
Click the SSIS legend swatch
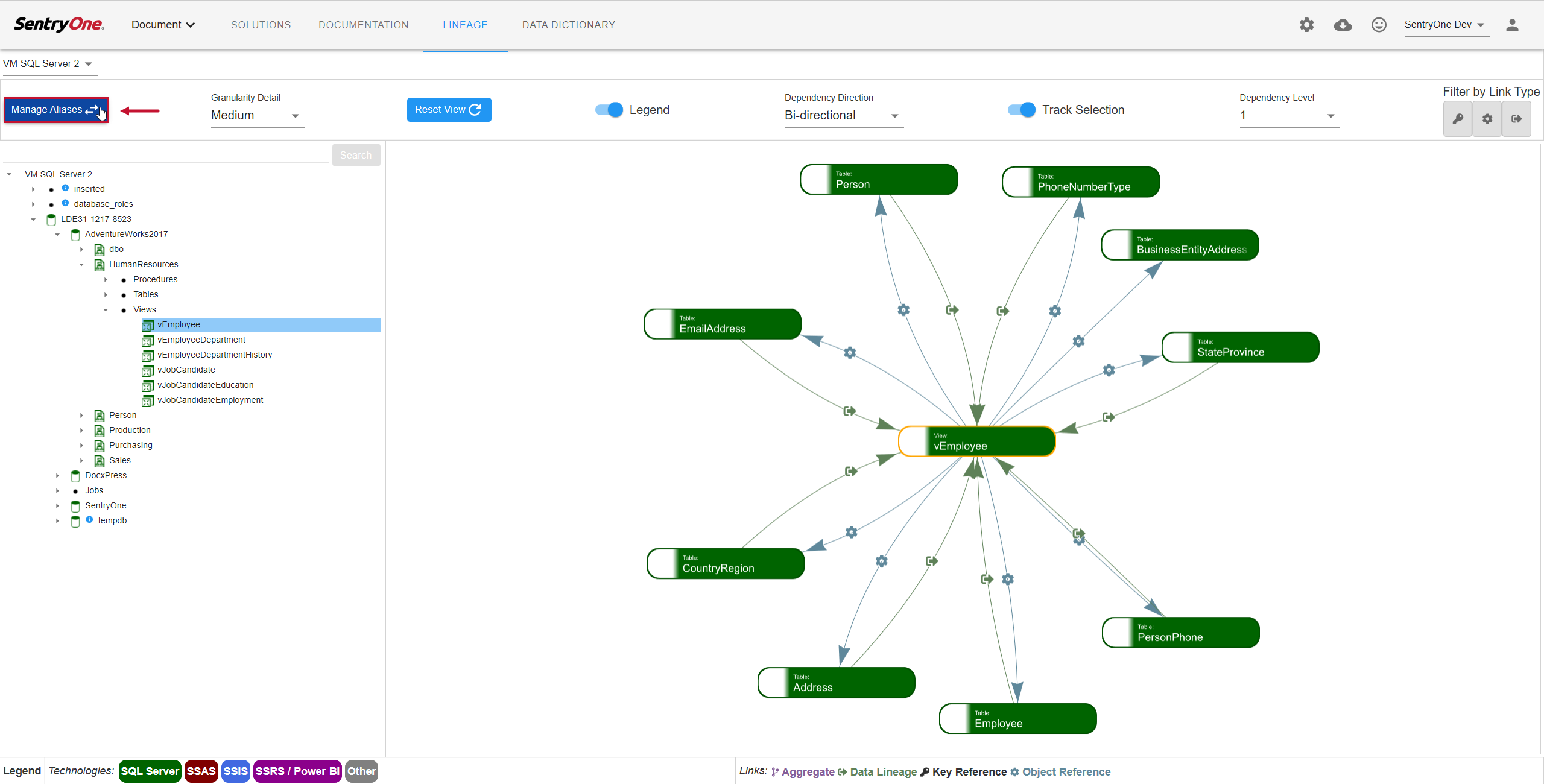point(235,771)
